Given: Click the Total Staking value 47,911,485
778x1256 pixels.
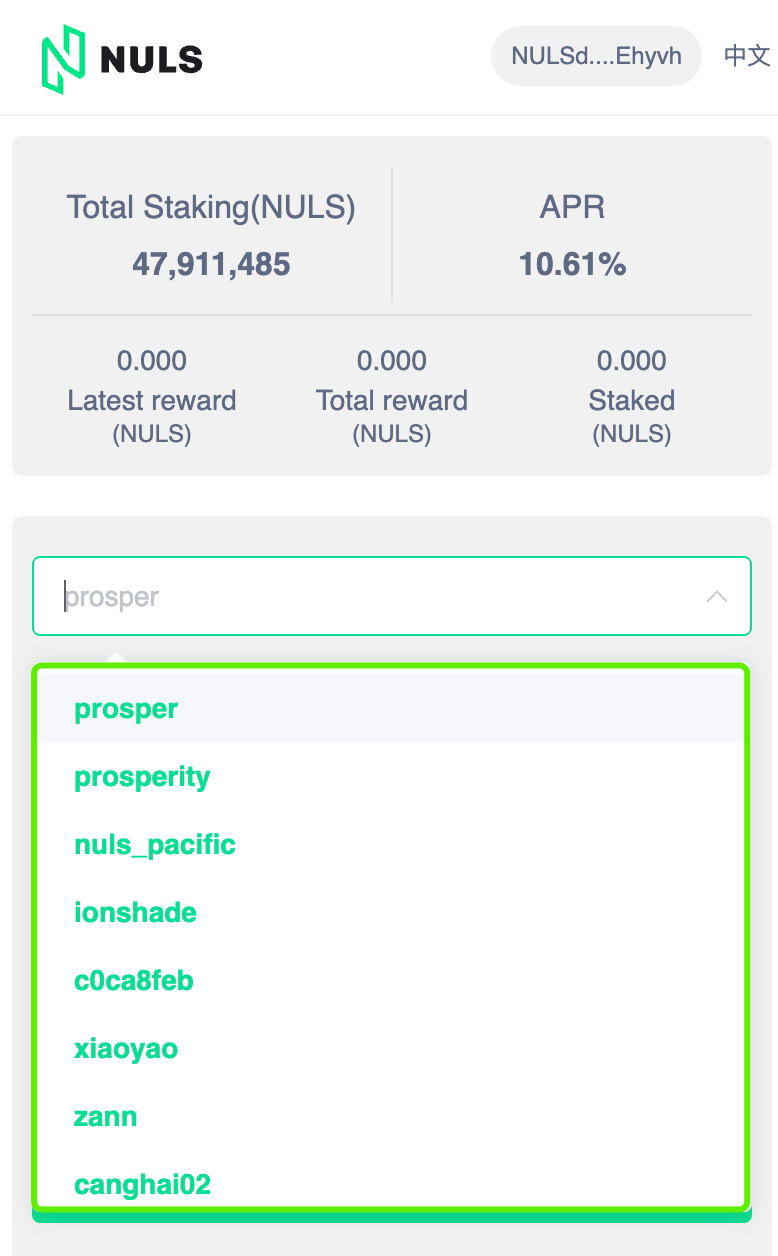Looking at the screenshot, I should coord(211,265).
